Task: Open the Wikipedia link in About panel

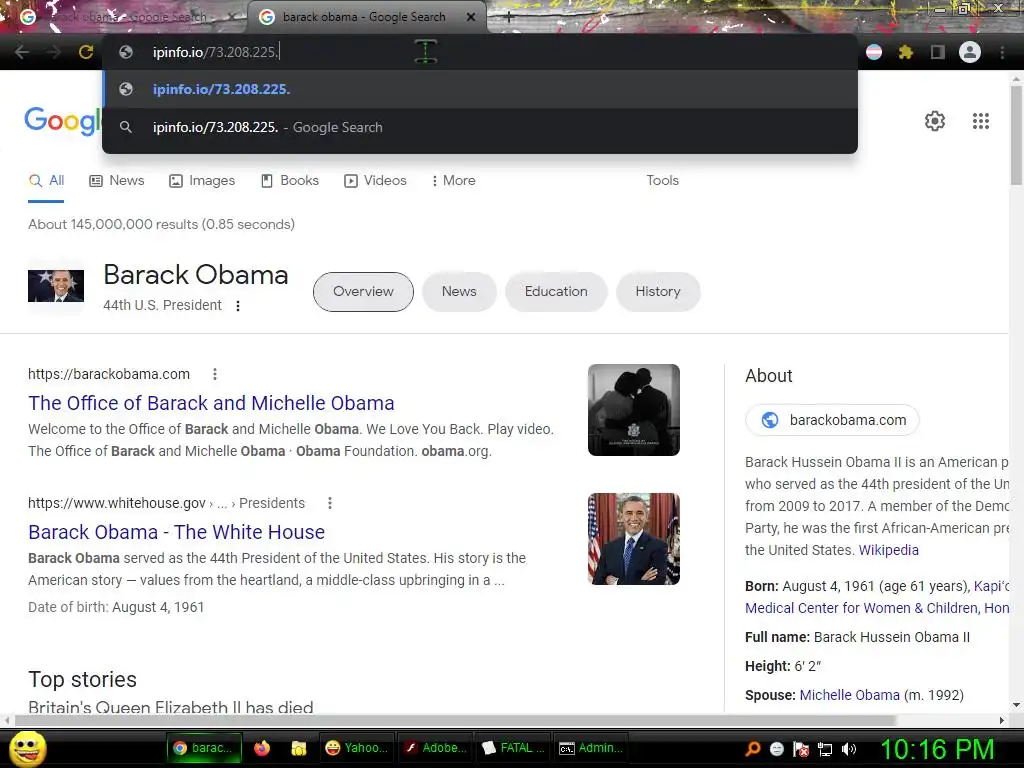Action: 888,550
